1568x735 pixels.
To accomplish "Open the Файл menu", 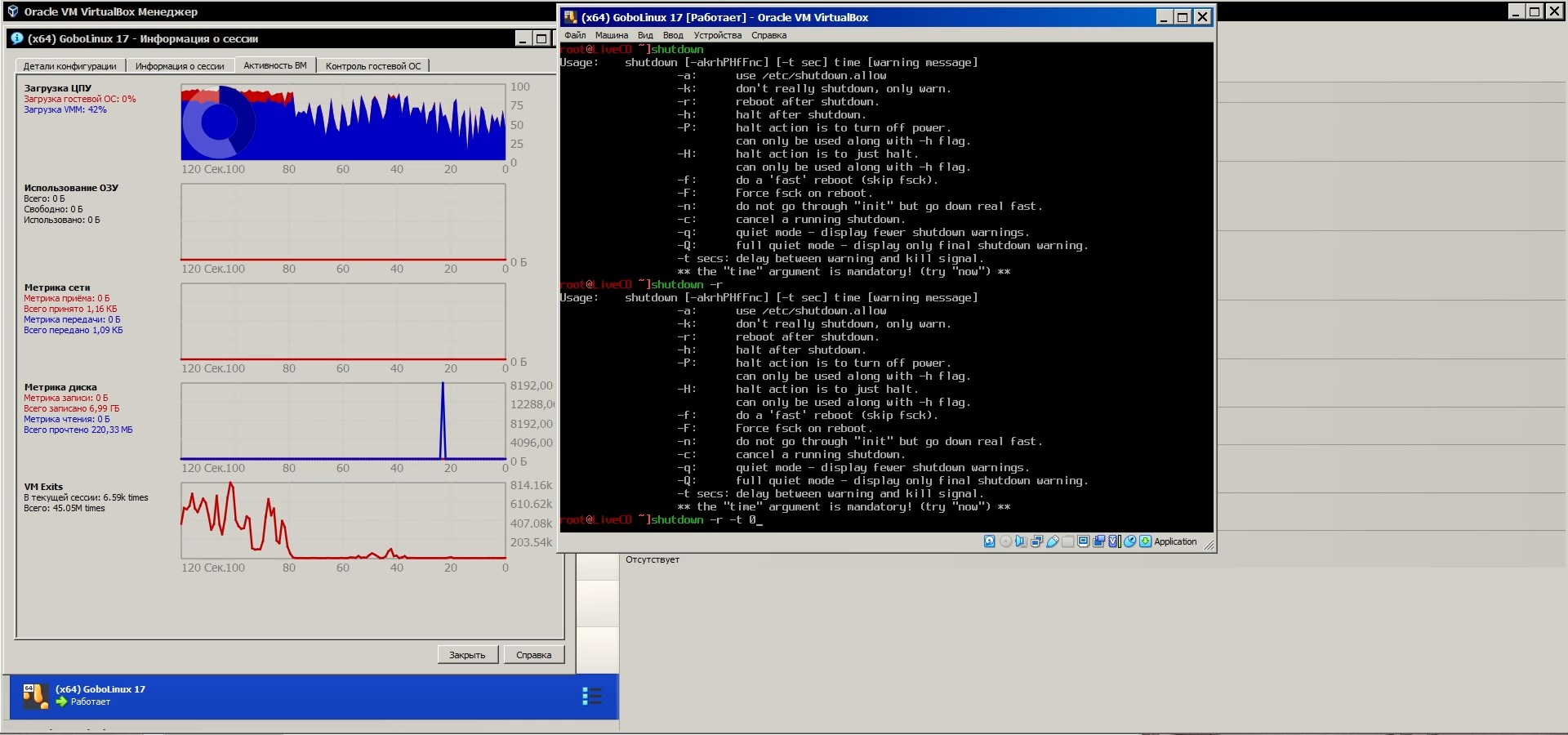I will 575,35.
